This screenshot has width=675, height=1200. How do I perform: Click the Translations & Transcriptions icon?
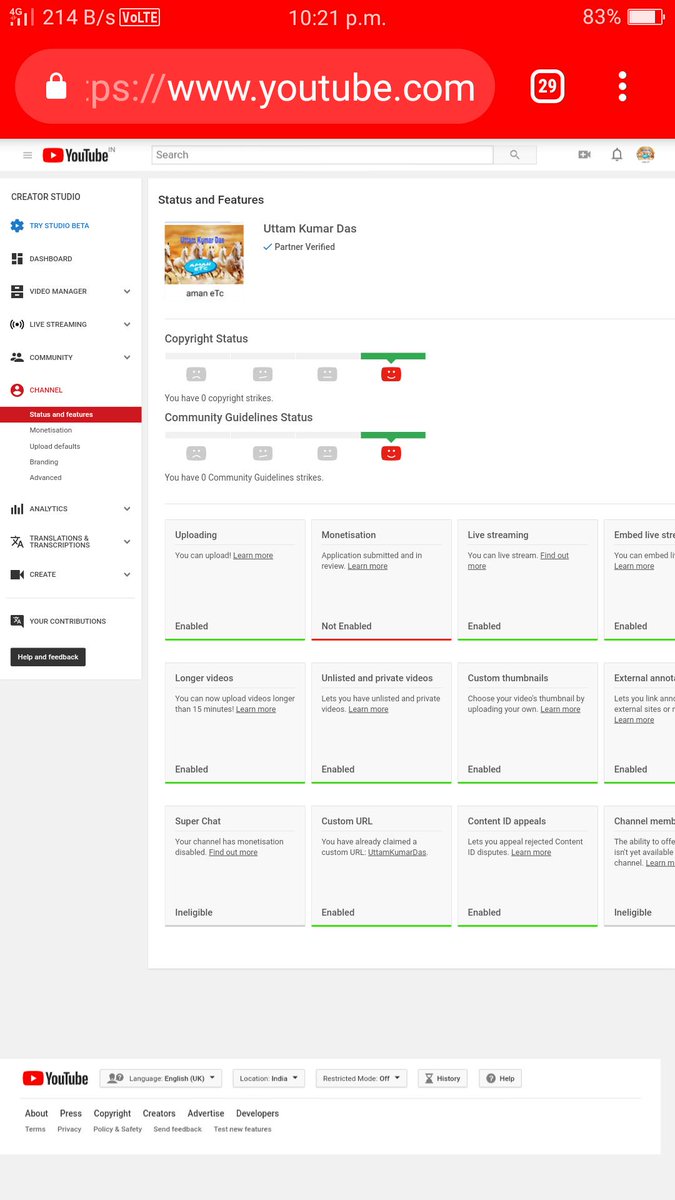[17, 542]
